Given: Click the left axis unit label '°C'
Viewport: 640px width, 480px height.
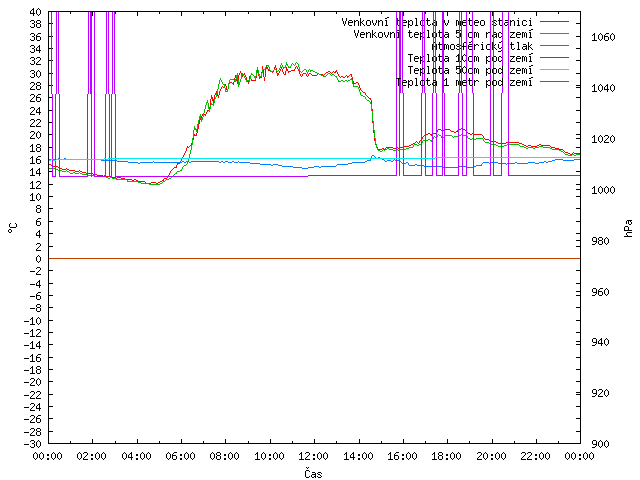Looking at the screenshot, I should point(13,228).
